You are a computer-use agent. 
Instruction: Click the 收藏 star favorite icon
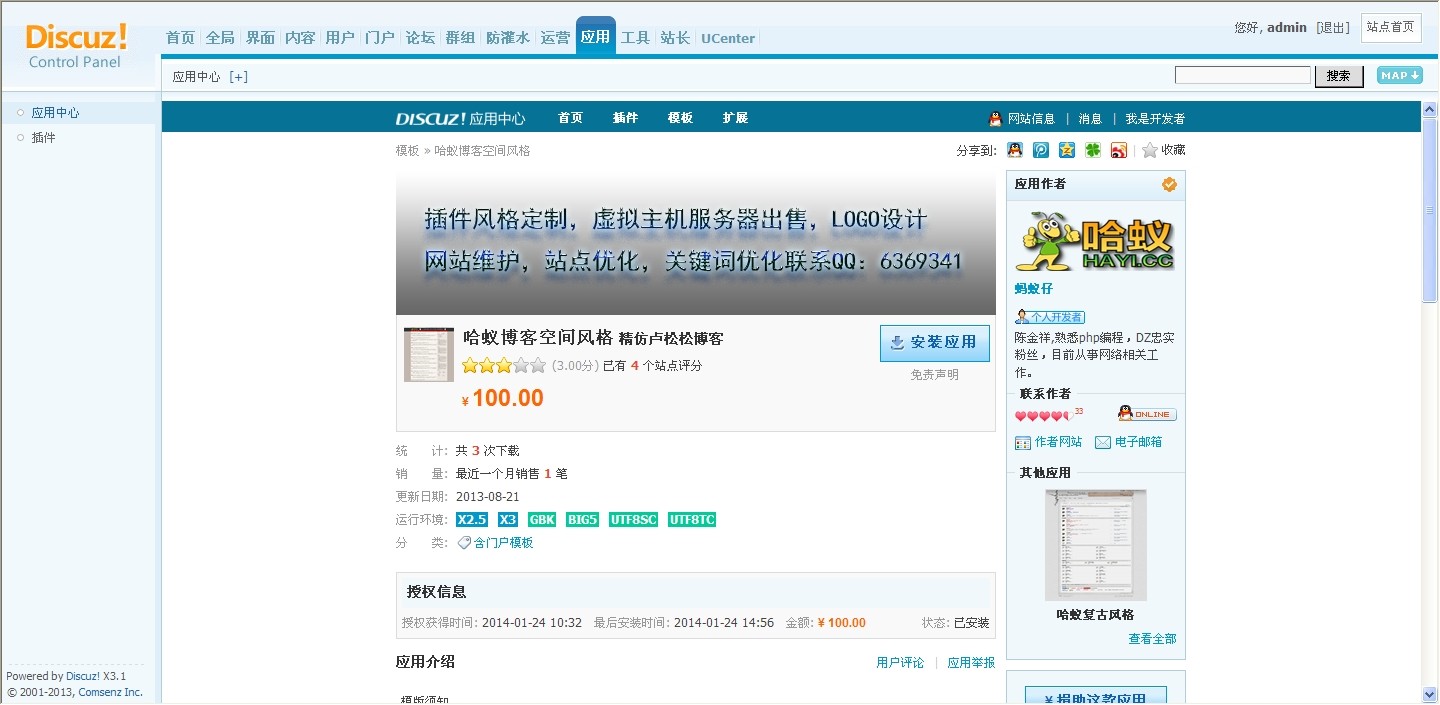pos(1150,150)
